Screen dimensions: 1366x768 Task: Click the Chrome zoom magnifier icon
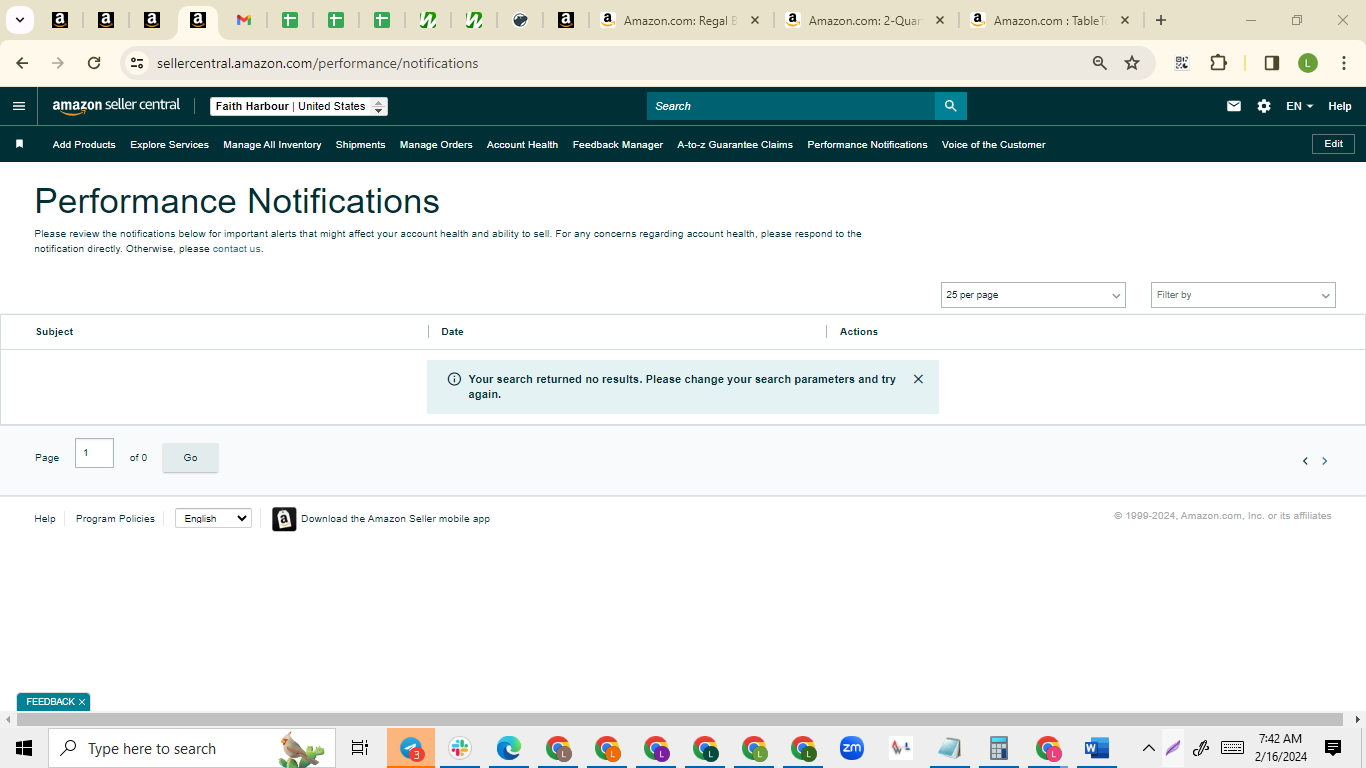[1100, 63]
